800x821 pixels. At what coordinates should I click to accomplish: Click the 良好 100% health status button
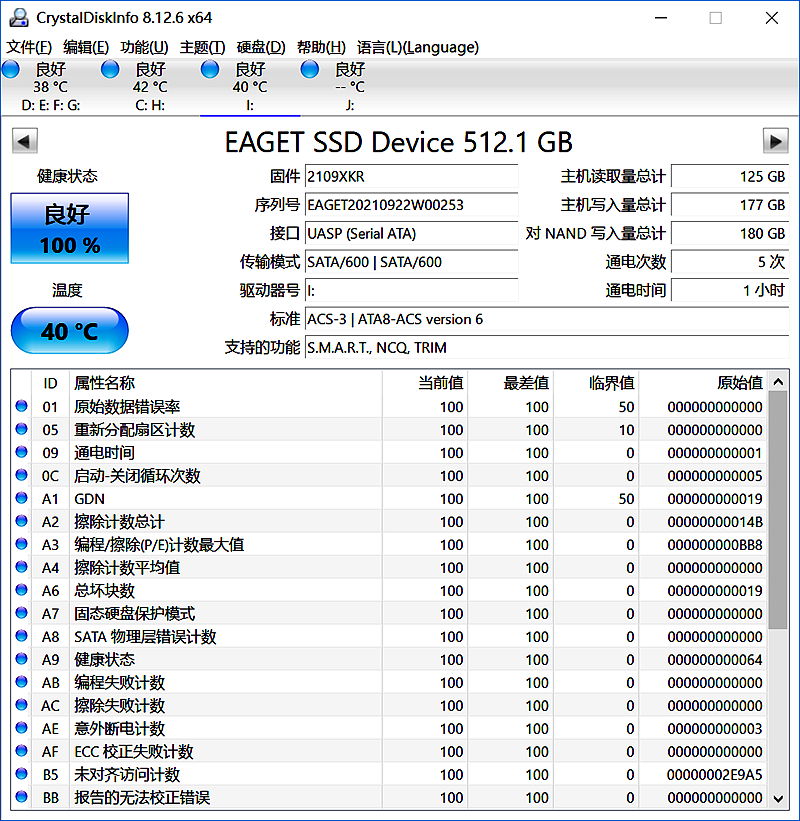(69, 228)
